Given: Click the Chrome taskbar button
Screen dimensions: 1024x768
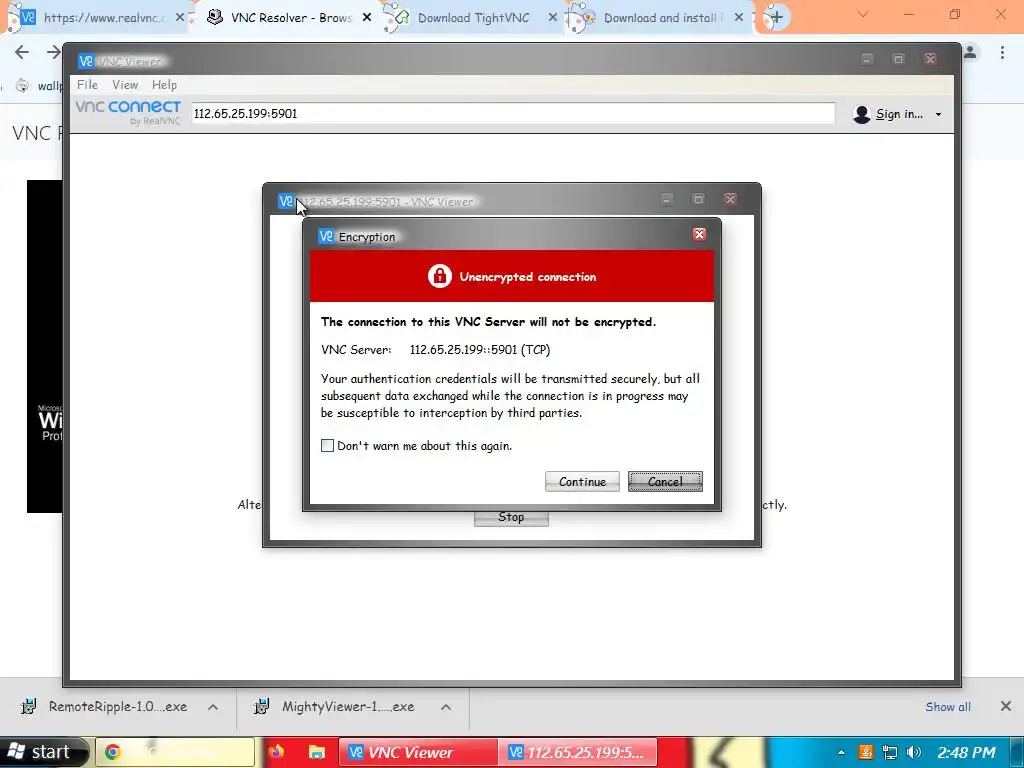Looking at the screenshot, I should click(x=175, y=752).
